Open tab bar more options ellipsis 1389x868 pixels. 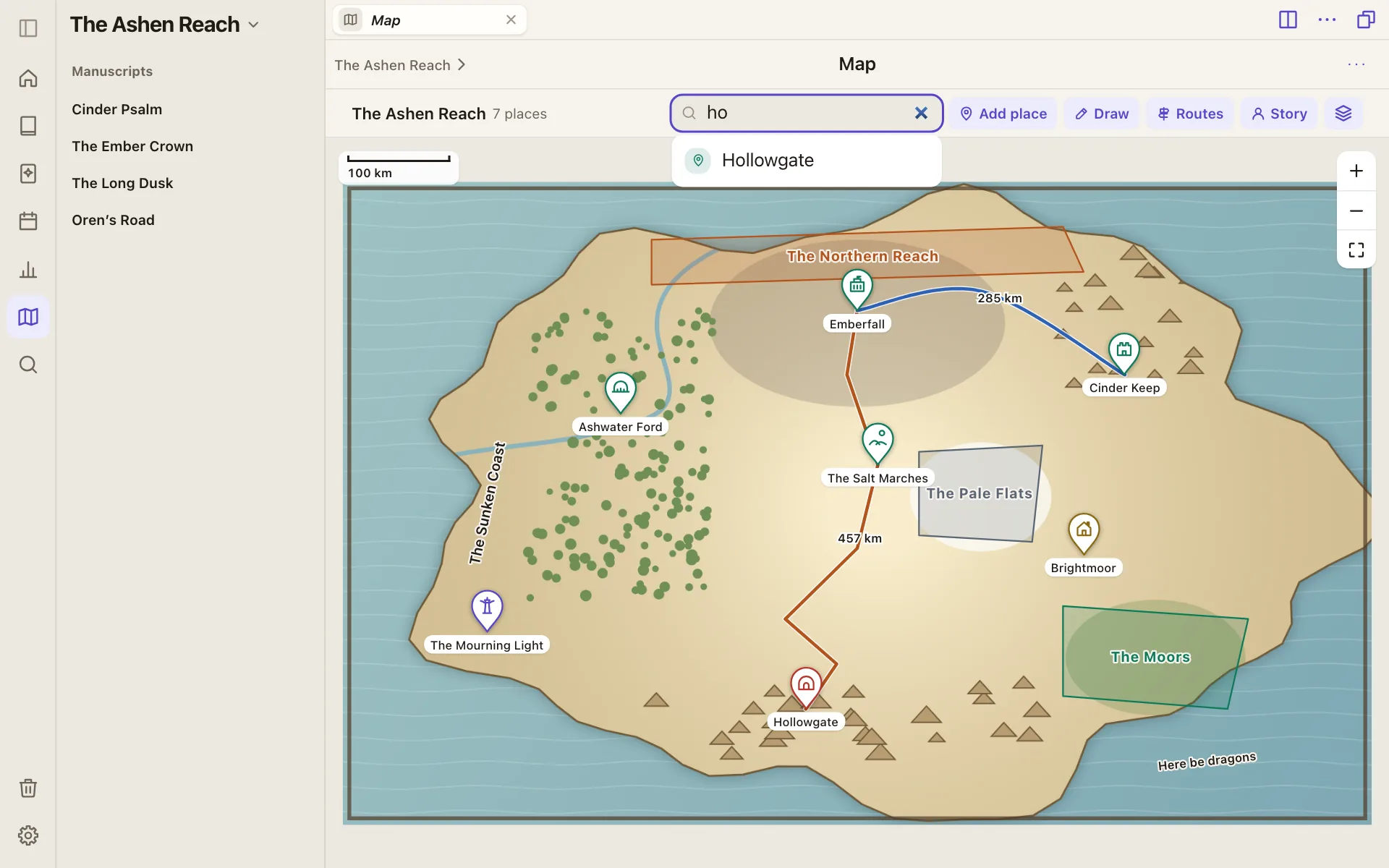click(x=1327, y=20)
